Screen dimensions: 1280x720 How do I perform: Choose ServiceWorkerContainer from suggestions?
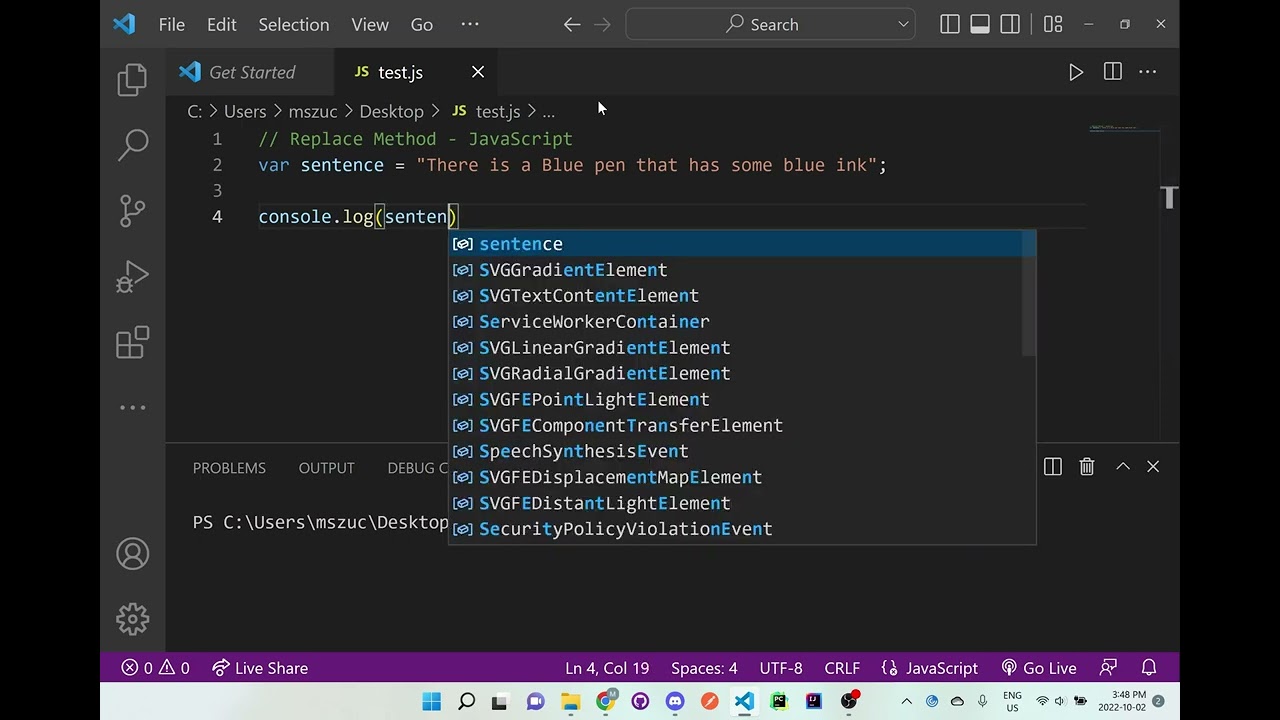[742, 322]
